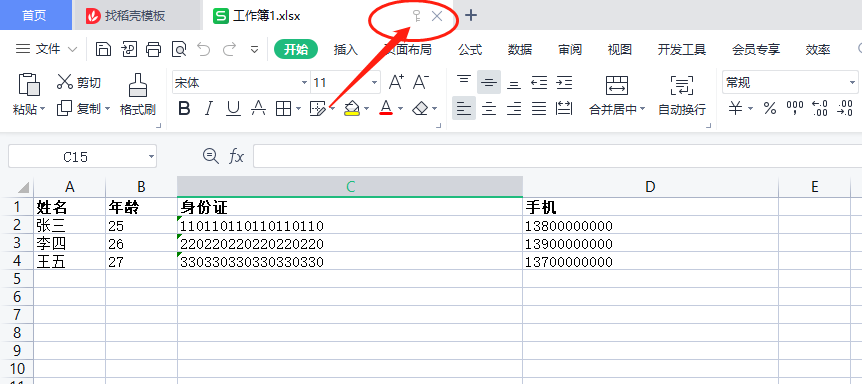This screenshot has width=862, height=384.
Task: Click the fx insert function icon
Action: click(x=236, y=157)
